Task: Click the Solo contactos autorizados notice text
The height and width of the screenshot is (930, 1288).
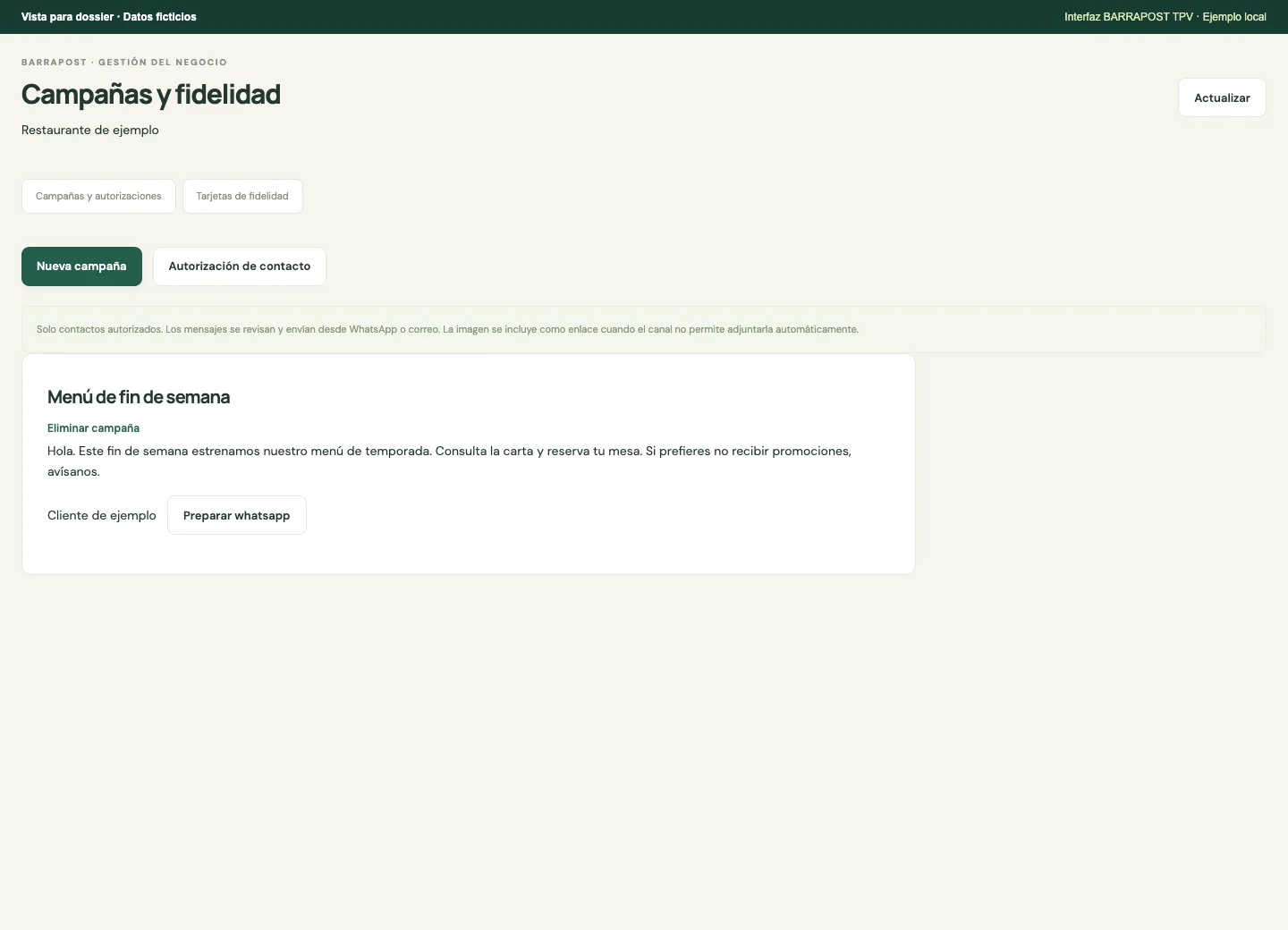Action: pyautogui.click(x=447, y=329)
